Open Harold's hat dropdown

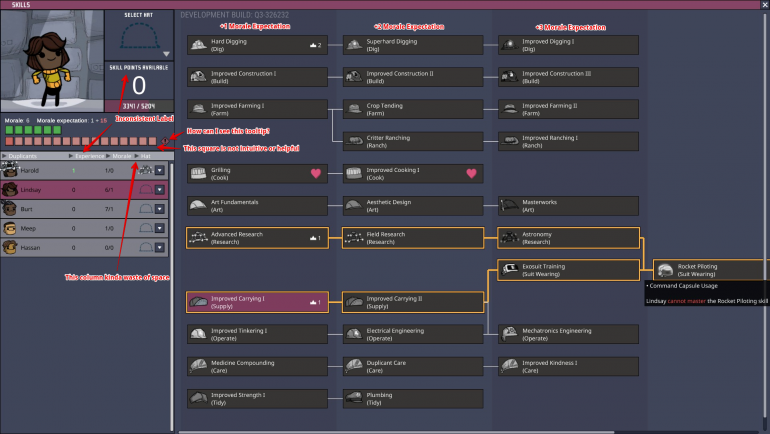point(160,170)
